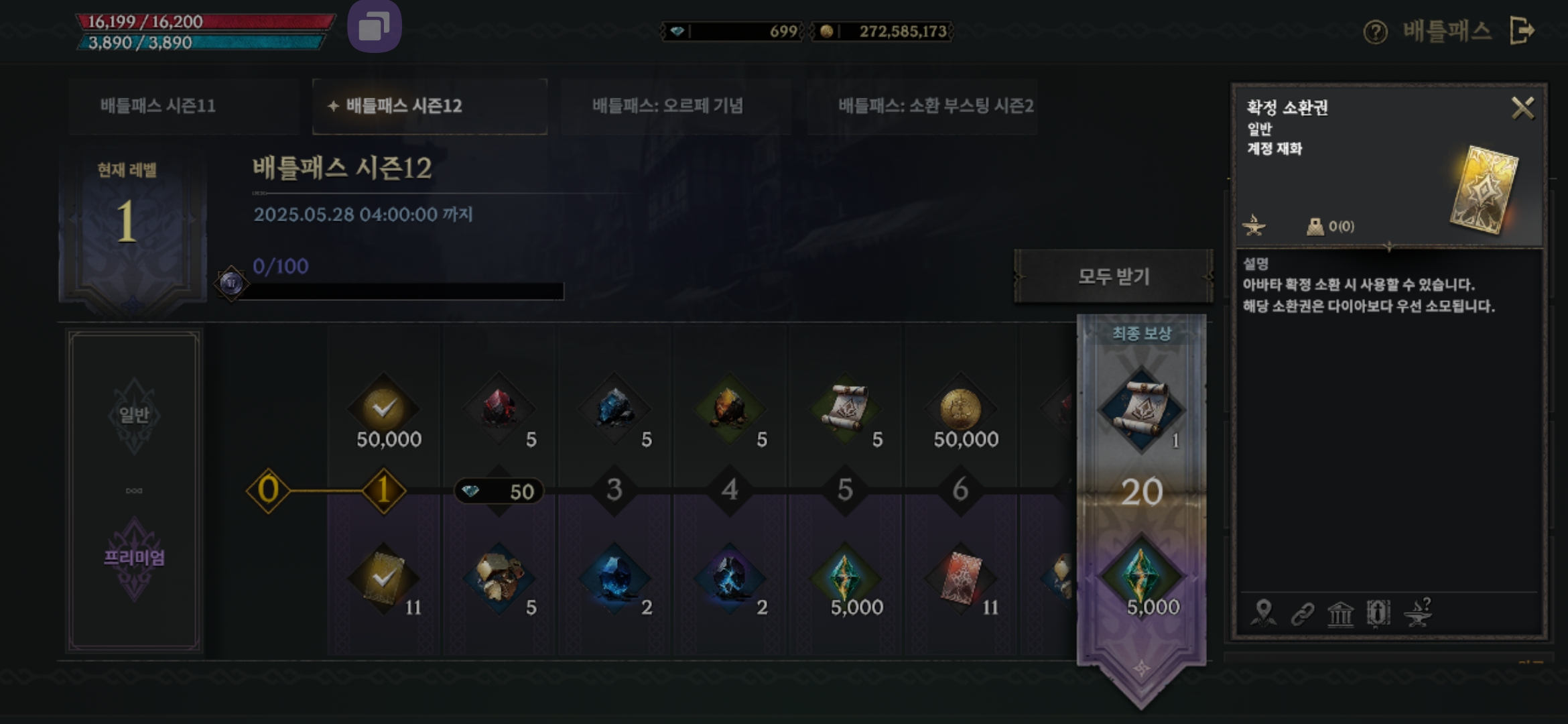
Task: Select the final reward scroll icon
Action: [x=1141, y=408]
